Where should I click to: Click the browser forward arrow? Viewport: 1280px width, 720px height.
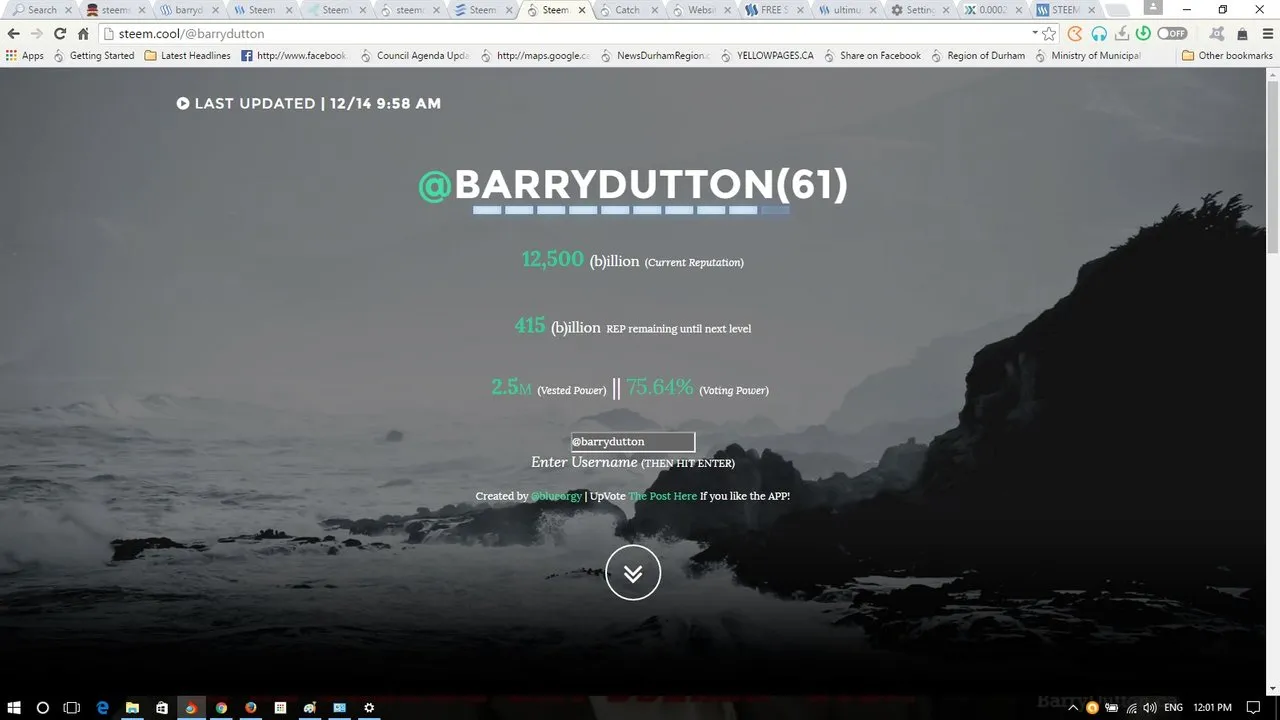pos(37,33)
